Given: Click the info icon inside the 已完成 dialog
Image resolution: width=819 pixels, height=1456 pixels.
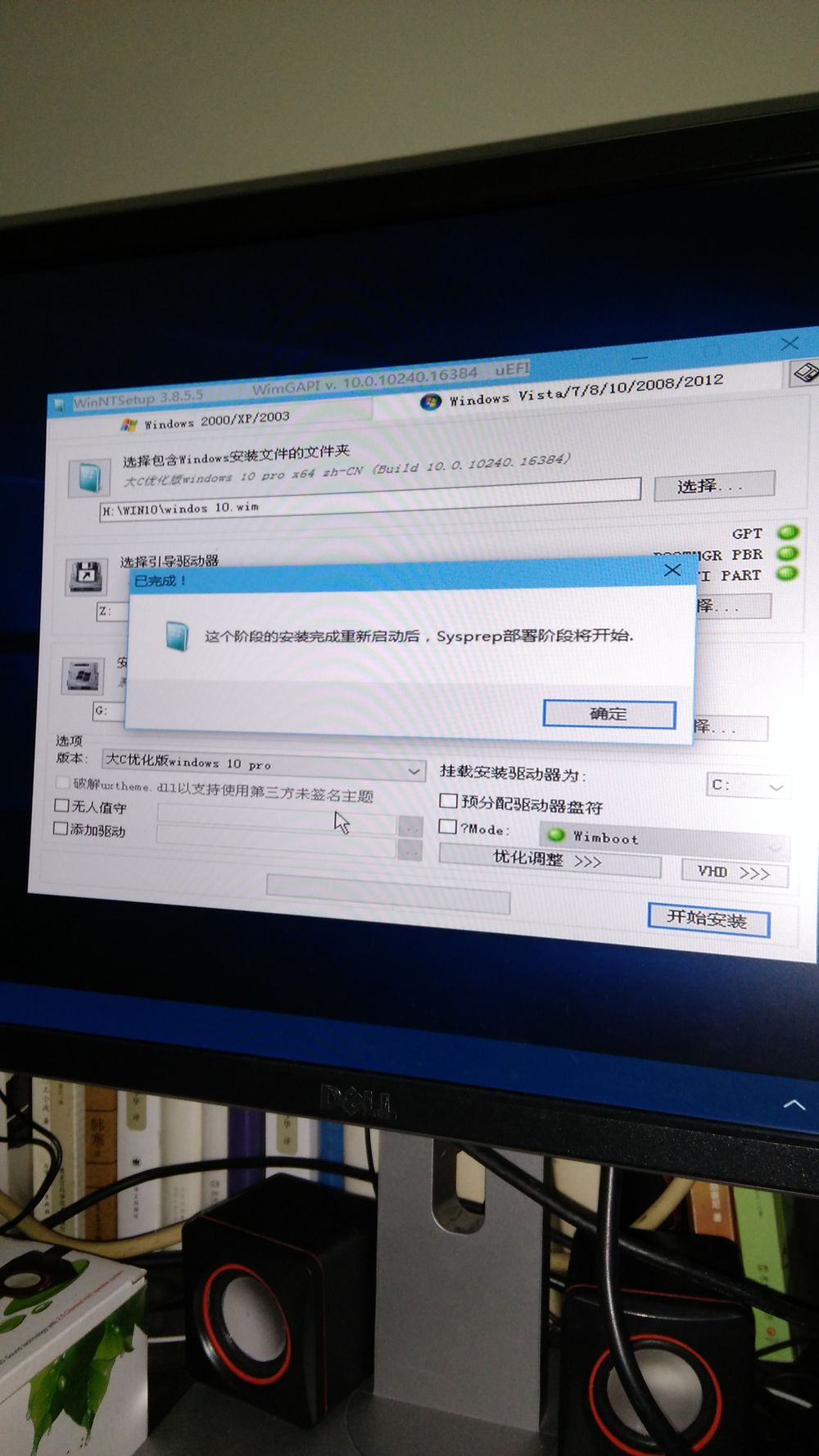Looking at the screenshot, I should pyautogui.click(x=176, y=636).
